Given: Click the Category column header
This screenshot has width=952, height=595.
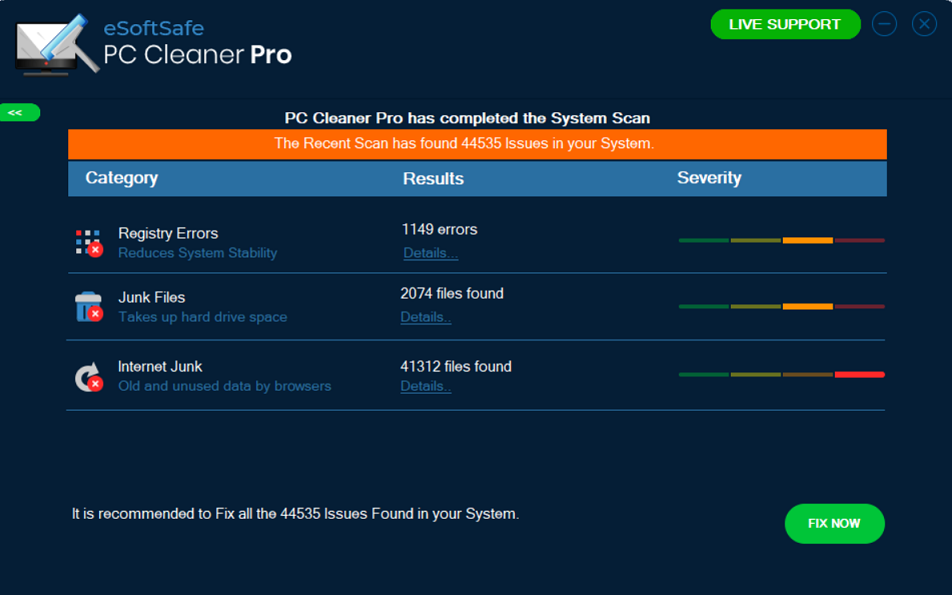Looking at the screenshot, I should pyautogui.click(x=122, y=178).
